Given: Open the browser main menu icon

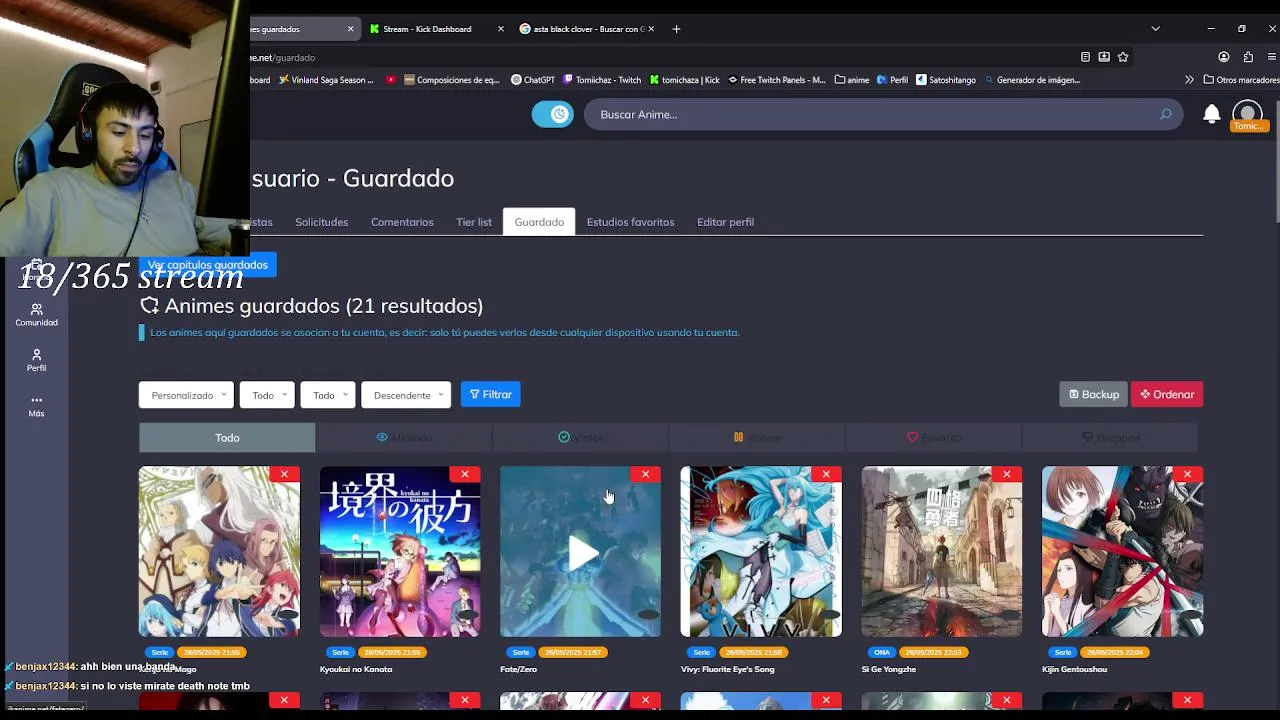Looking at the screenshot, I should [x=1272, y=57].
